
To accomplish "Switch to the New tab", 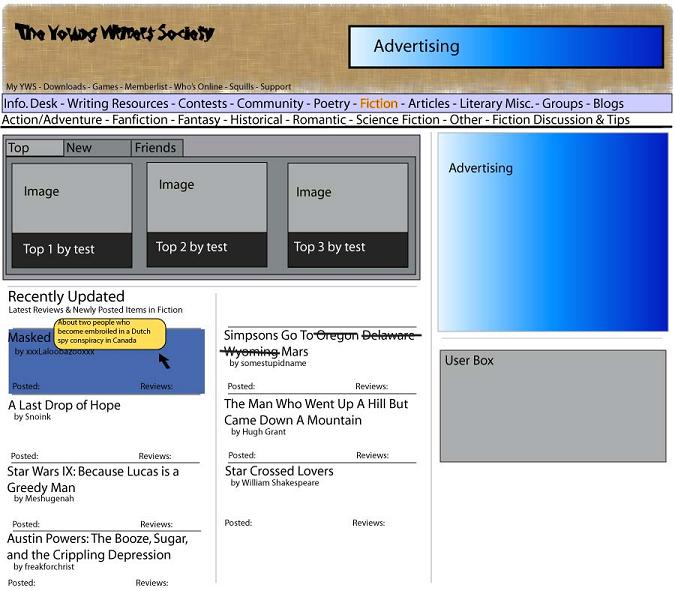I will [97, 148].
